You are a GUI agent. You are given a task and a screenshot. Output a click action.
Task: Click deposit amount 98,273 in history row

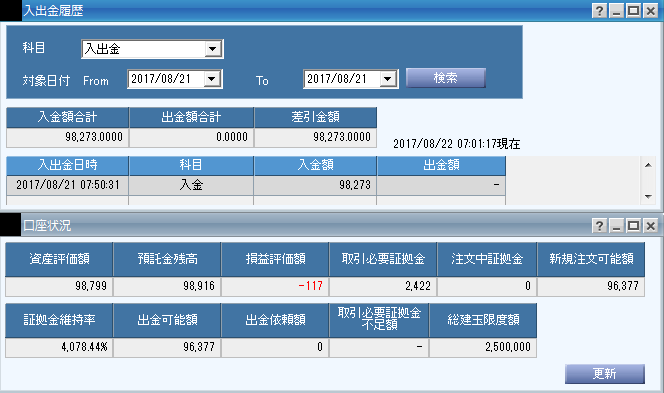pyautogui.click(x=355, y=185)
